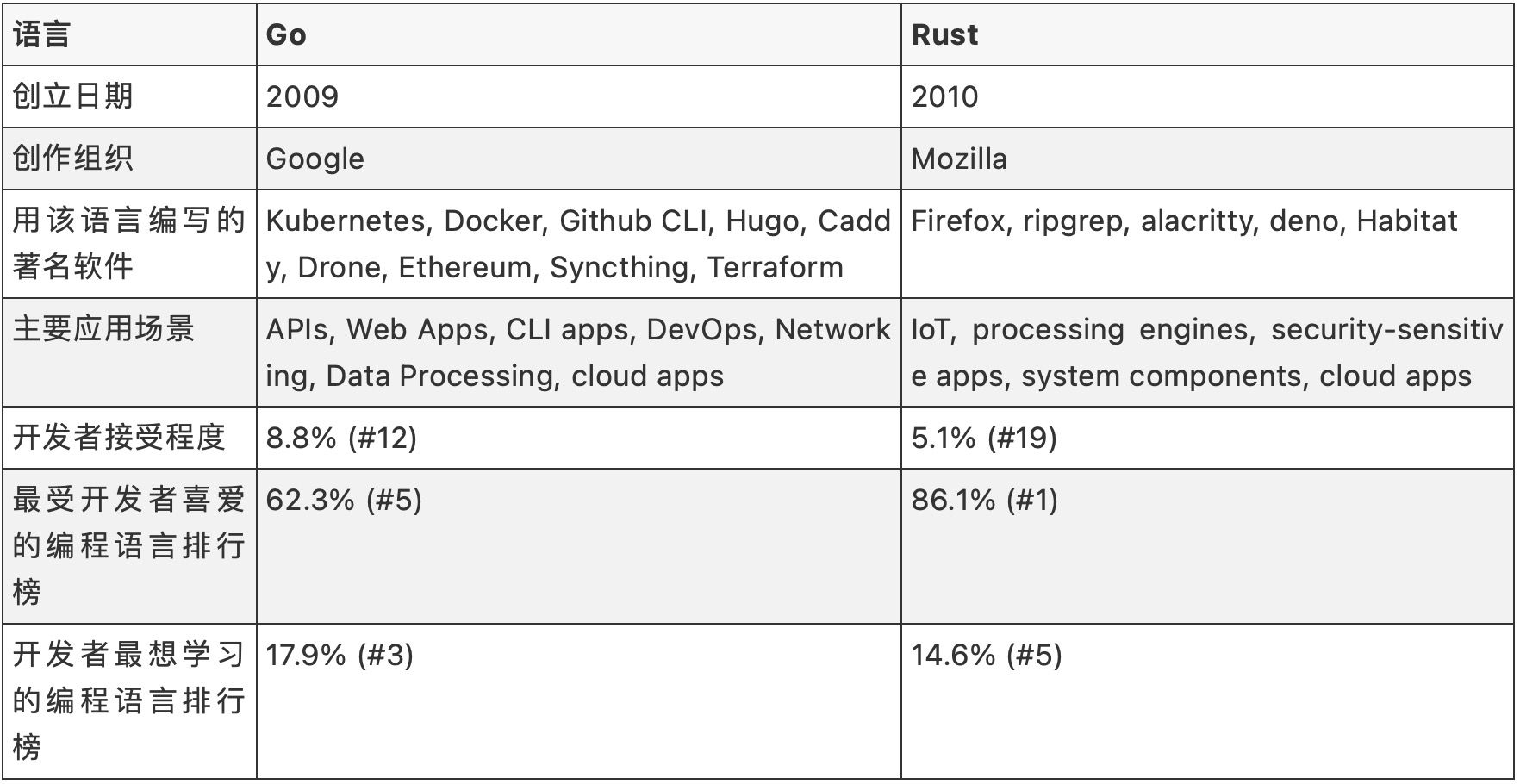Select the 8.8% (#12) cell

click(341, 438)
